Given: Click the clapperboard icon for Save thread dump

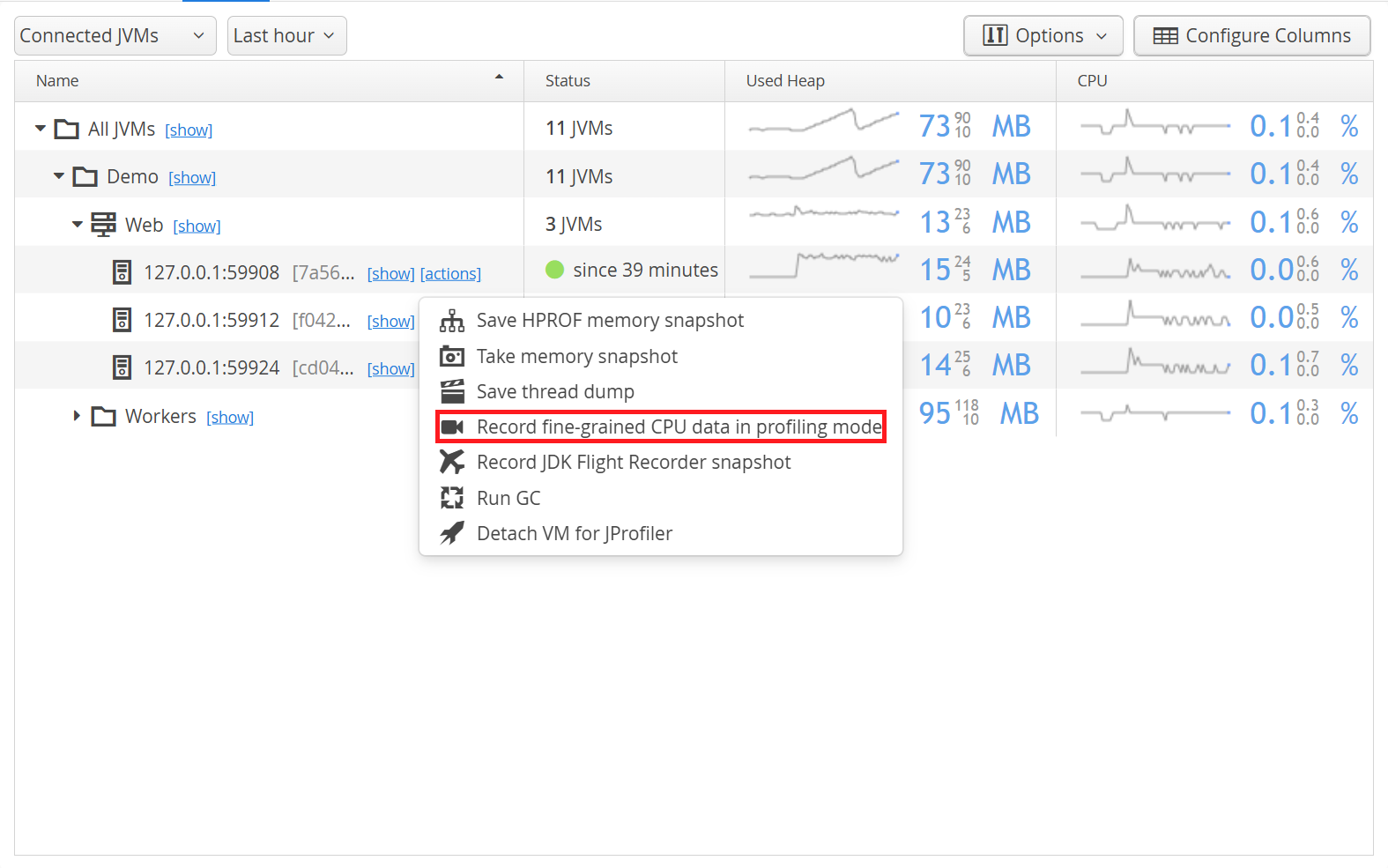Looking at the screenshot, I should (x=452, y=391).
